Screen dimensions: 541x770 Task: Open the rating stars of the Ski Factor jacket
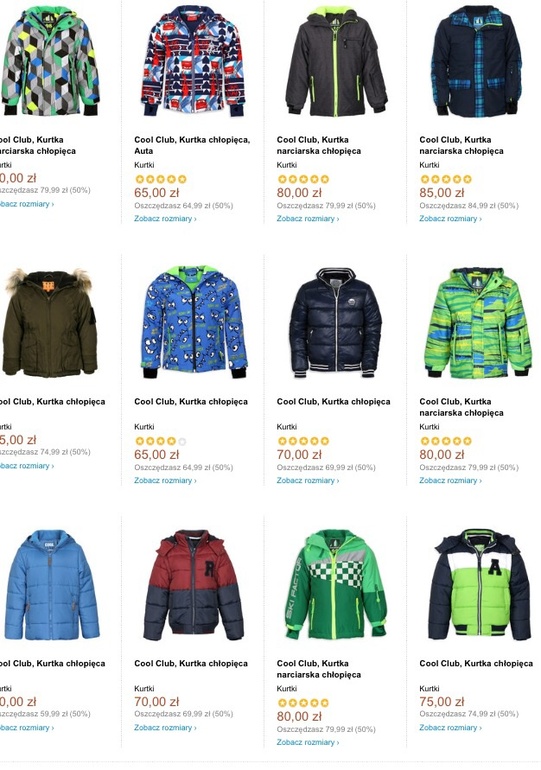coord(303,703)
